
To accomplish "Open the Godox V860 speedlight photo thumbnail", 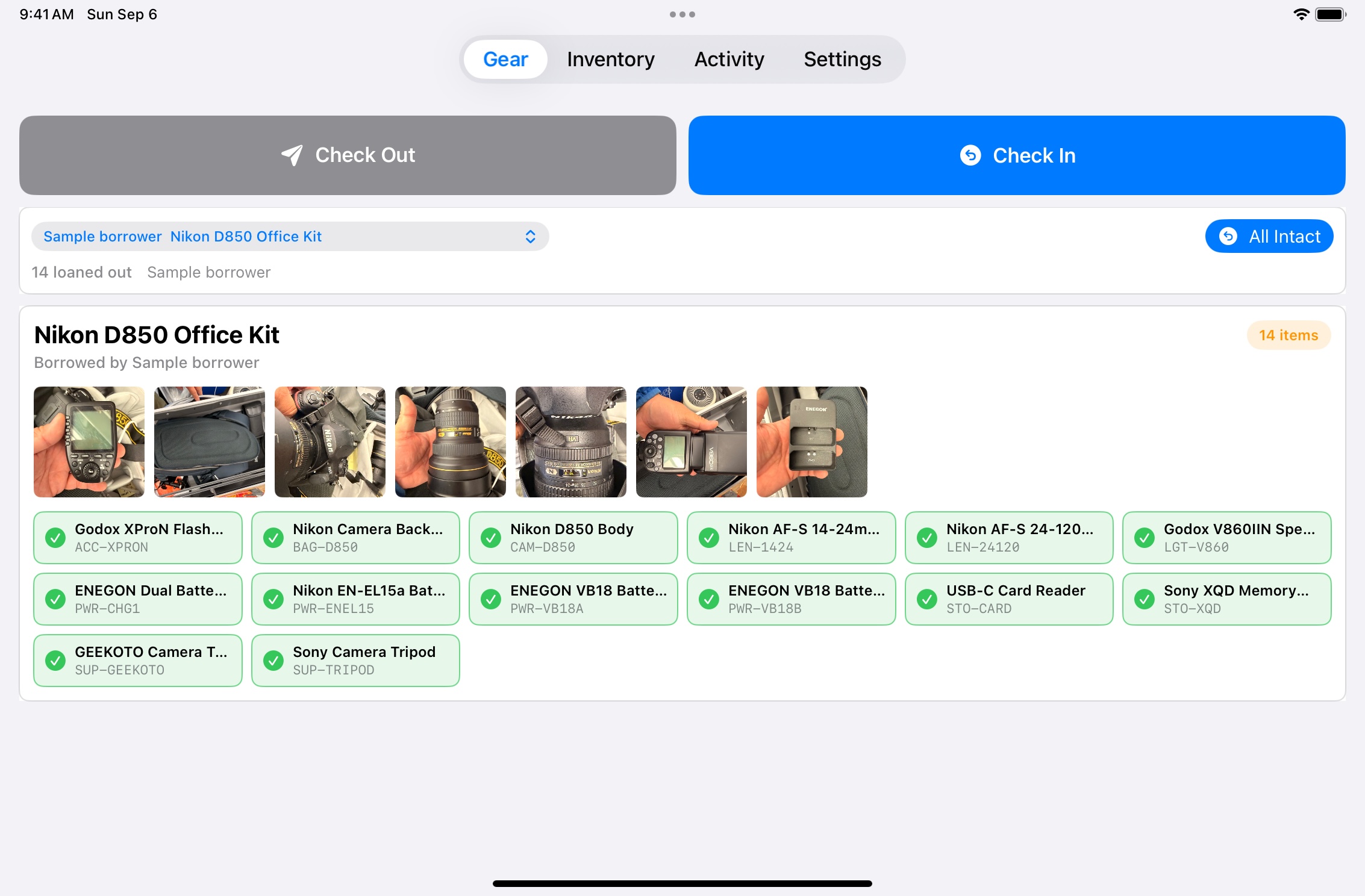I will click(692, 442).
